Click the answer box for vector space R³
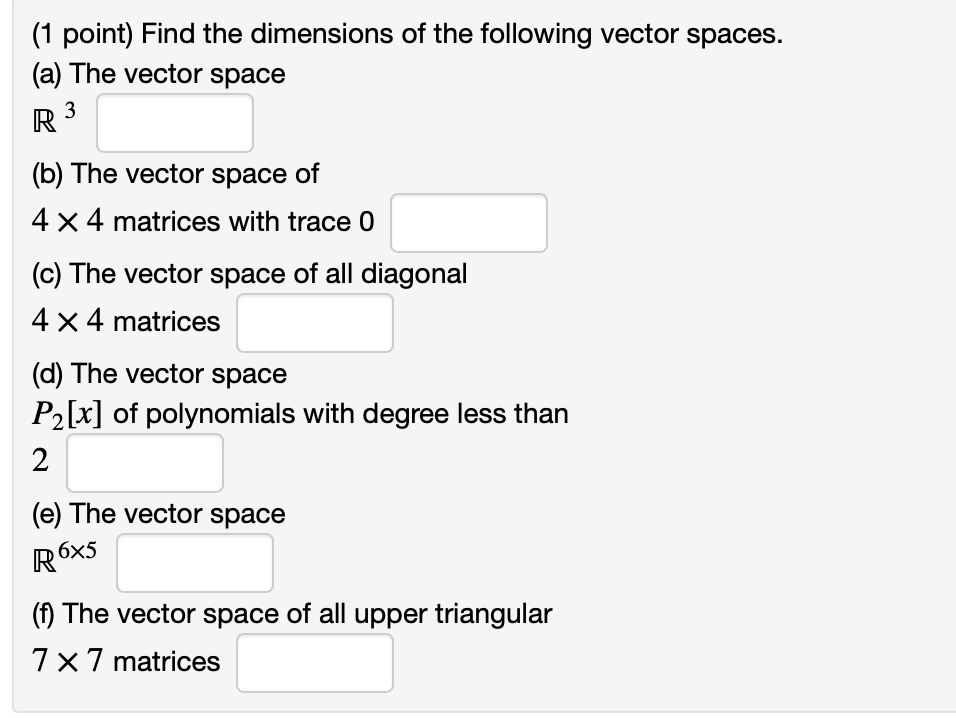Image resolution: width=956 pixels, height=718 pixels. (x=174, y=122)
